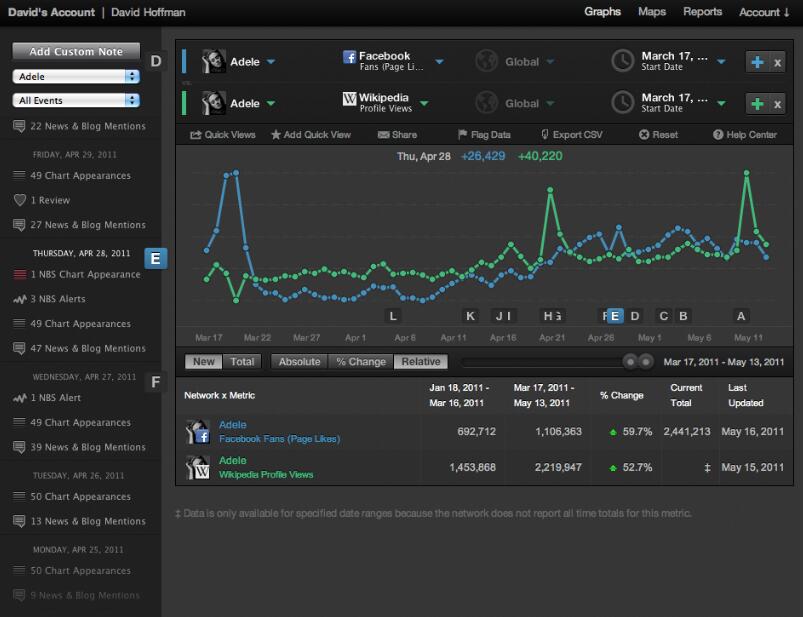Viewport: 803px width, 617px height.
Task: Select timeline event marker K
Action: [x=470, y=316]
